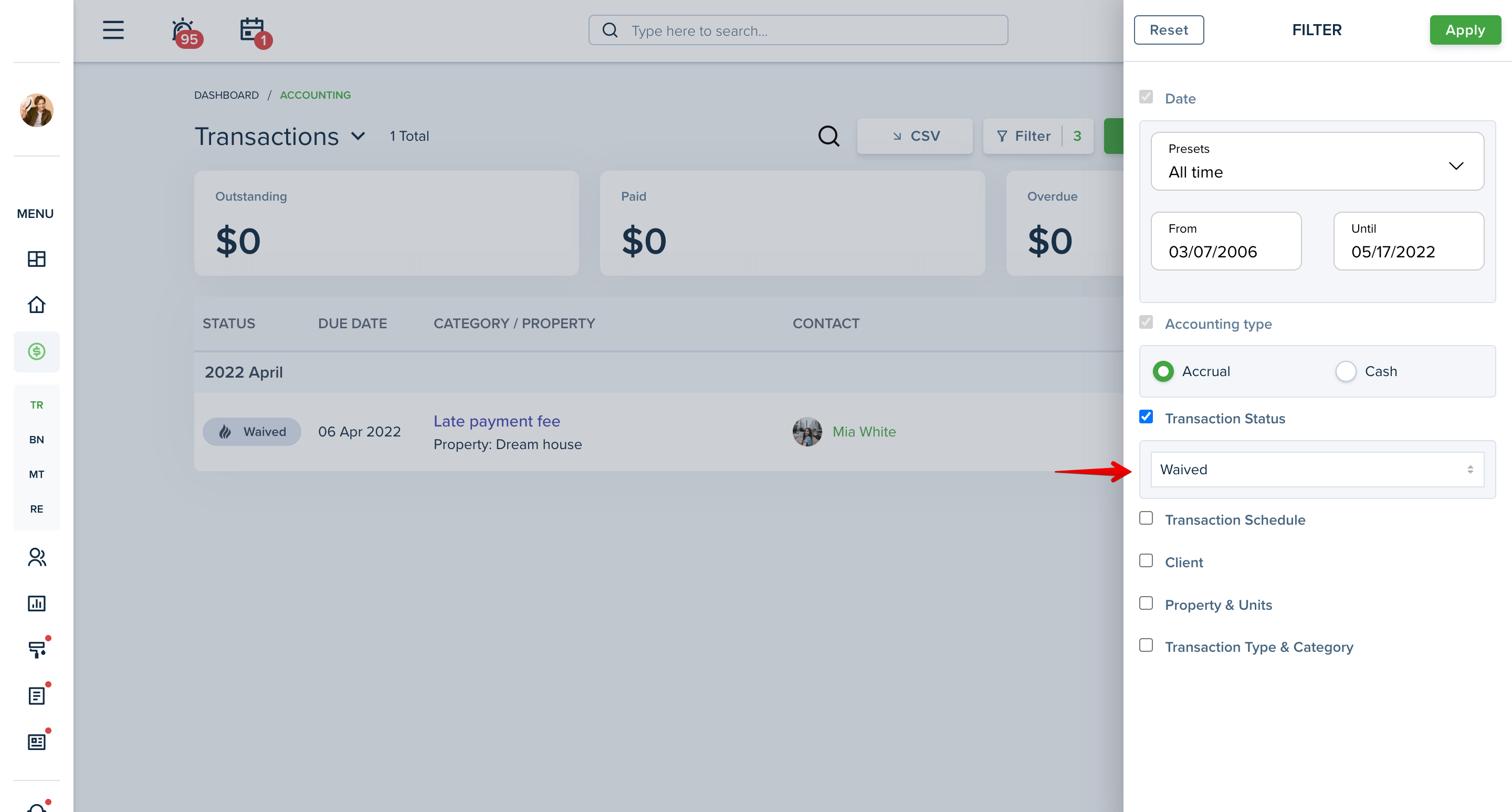
Task: Open the paint roller maintenance icon
Action: (x=36, y=649)
